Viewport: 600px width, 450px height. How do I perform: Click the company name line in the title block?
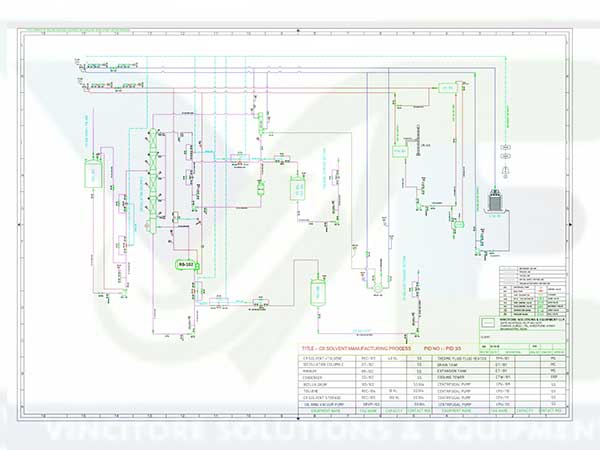(532, 319)
